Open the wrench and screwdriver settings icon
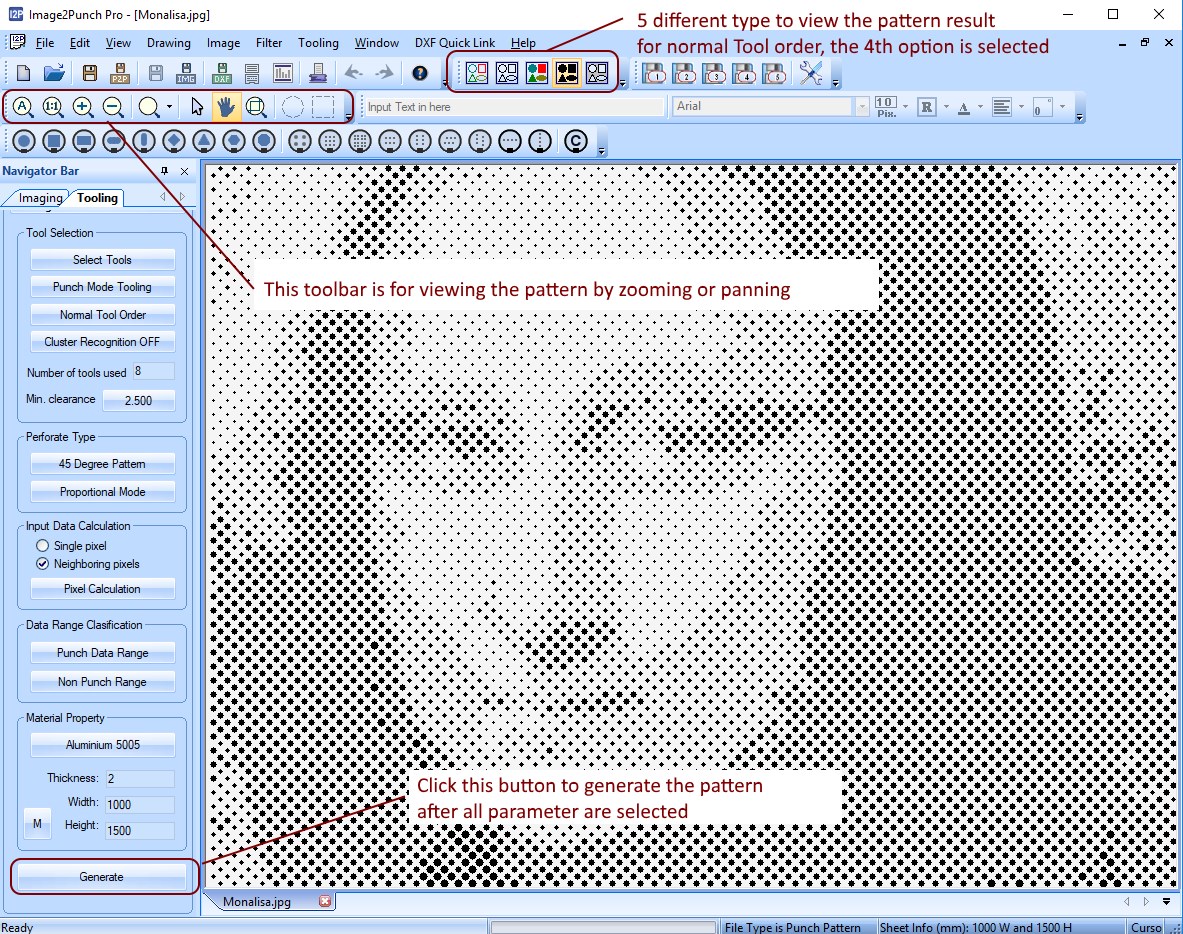1183x934 pixels. click(810, 73)
